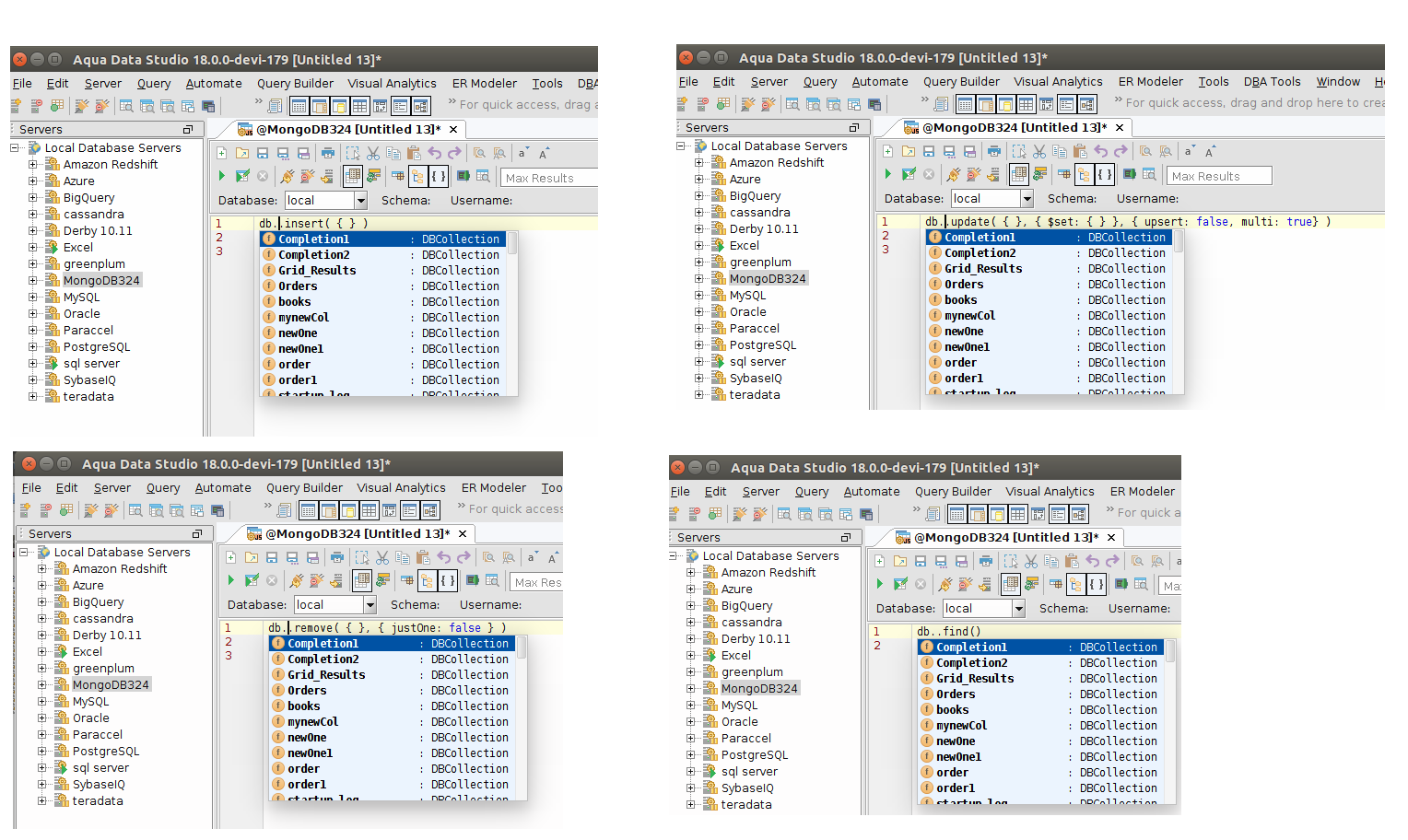The width and height of the screenshot is (1408, 840).
Task: Click the New script icon in the db.insert window
Action: click(x=222, y=153)
